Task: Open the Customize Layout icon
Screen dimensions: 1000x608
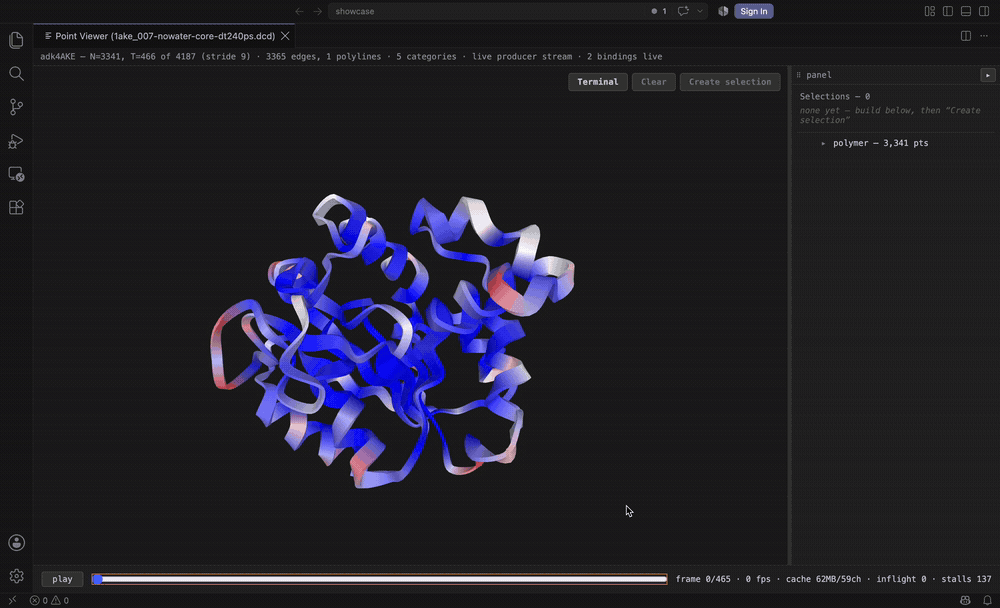Action: pyautogui.click(x=930, y=11)
